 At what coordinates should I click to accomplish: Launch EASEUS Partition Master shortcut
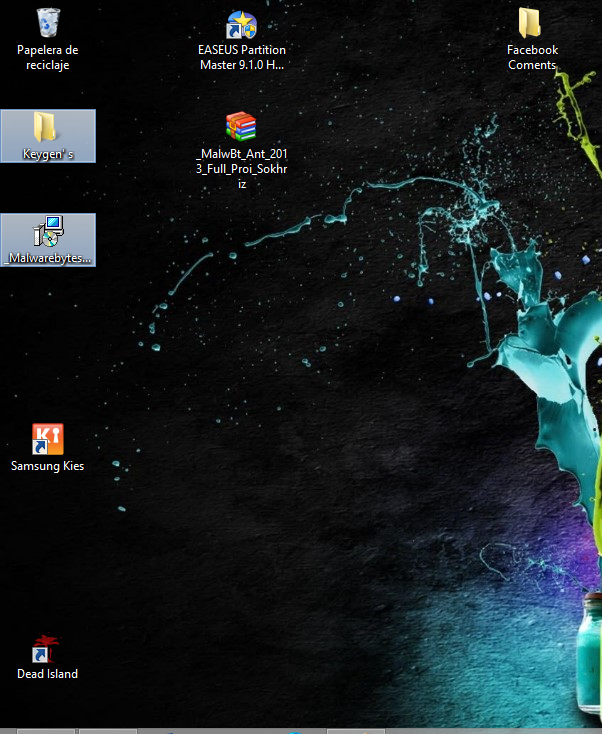pyautogui.click(x=242, y=24)
